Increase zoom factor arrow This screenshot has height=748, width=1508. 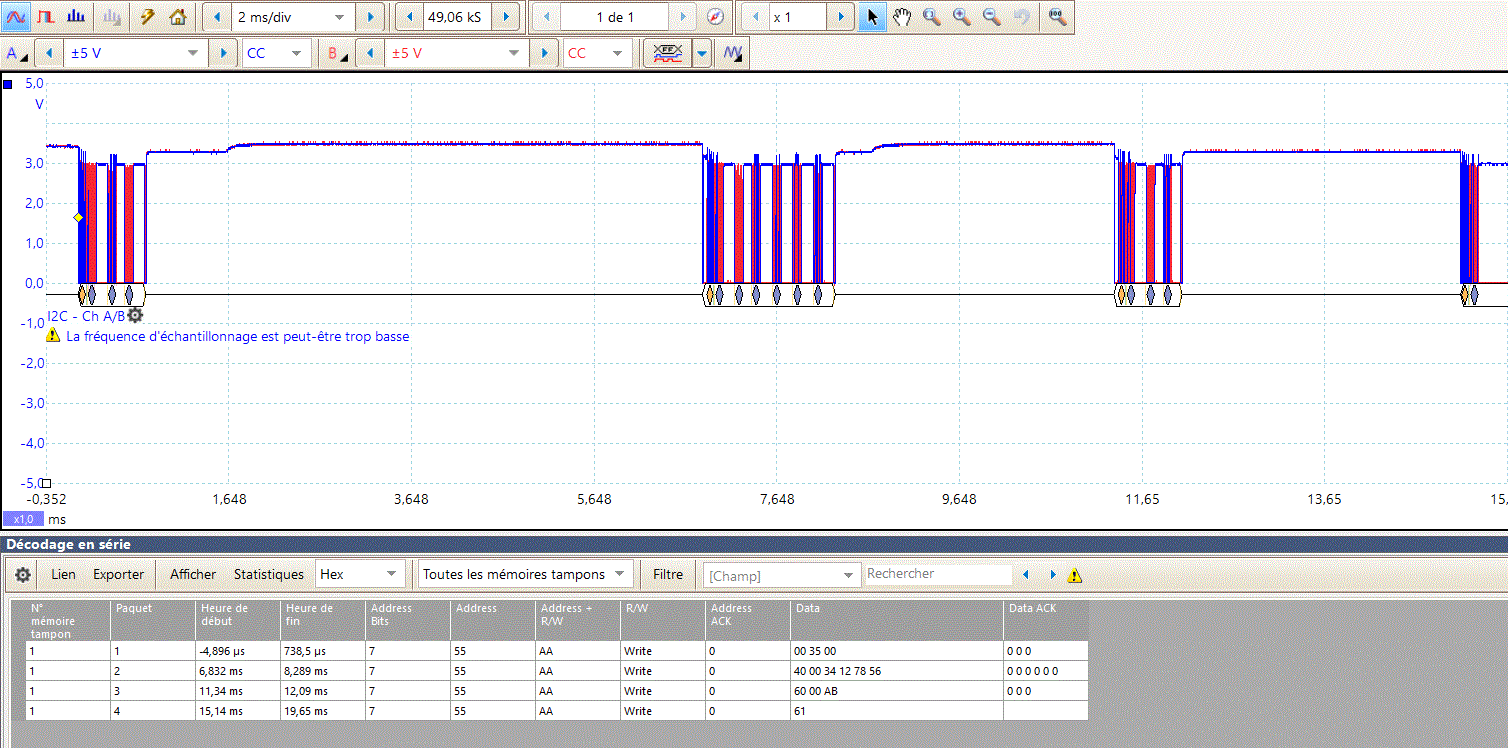click(x=841, y=17)
